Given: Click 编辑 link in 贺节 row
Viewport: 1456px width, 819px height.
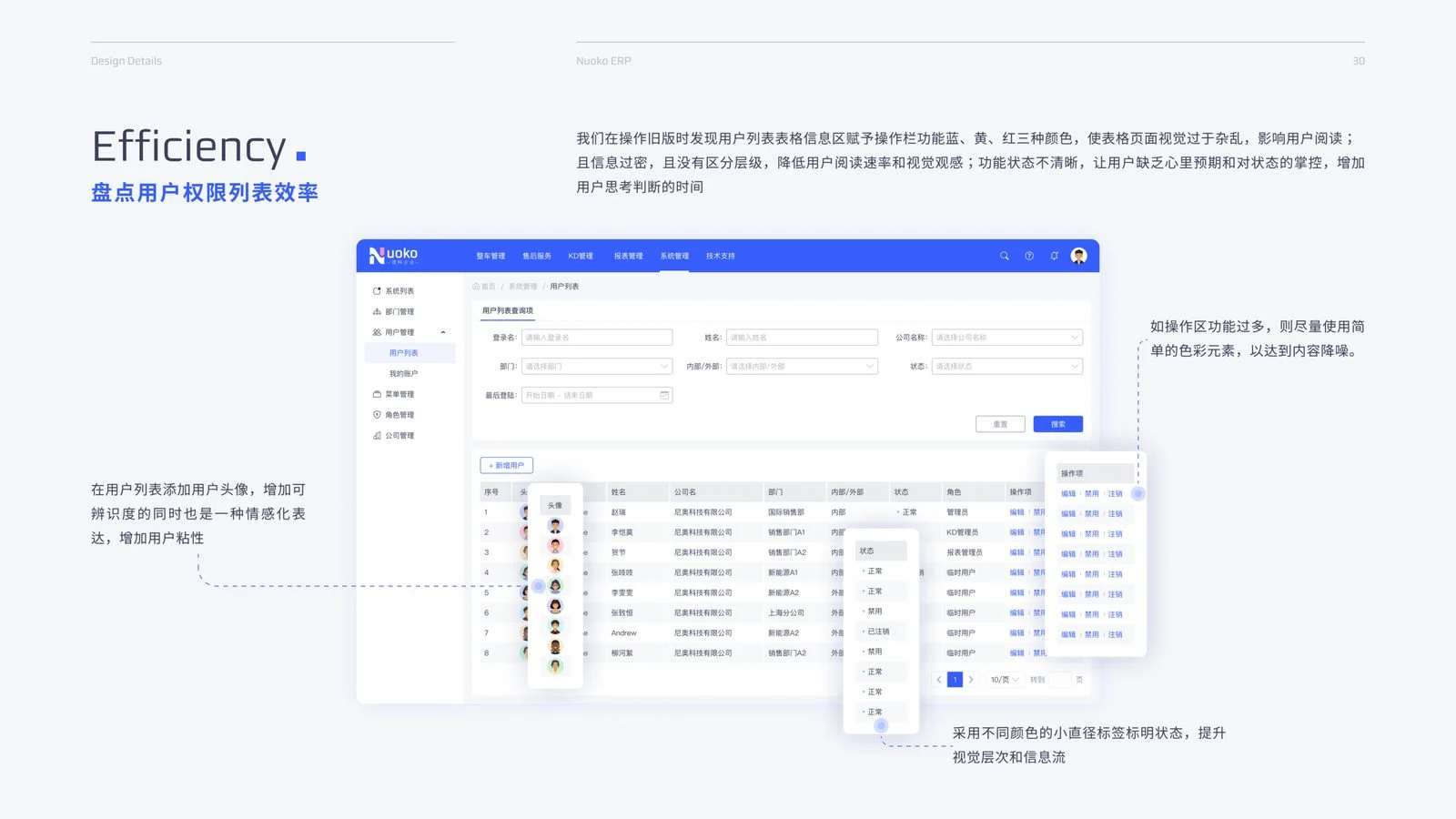Looking at the screenshot, I should (x=1016, y=552).
